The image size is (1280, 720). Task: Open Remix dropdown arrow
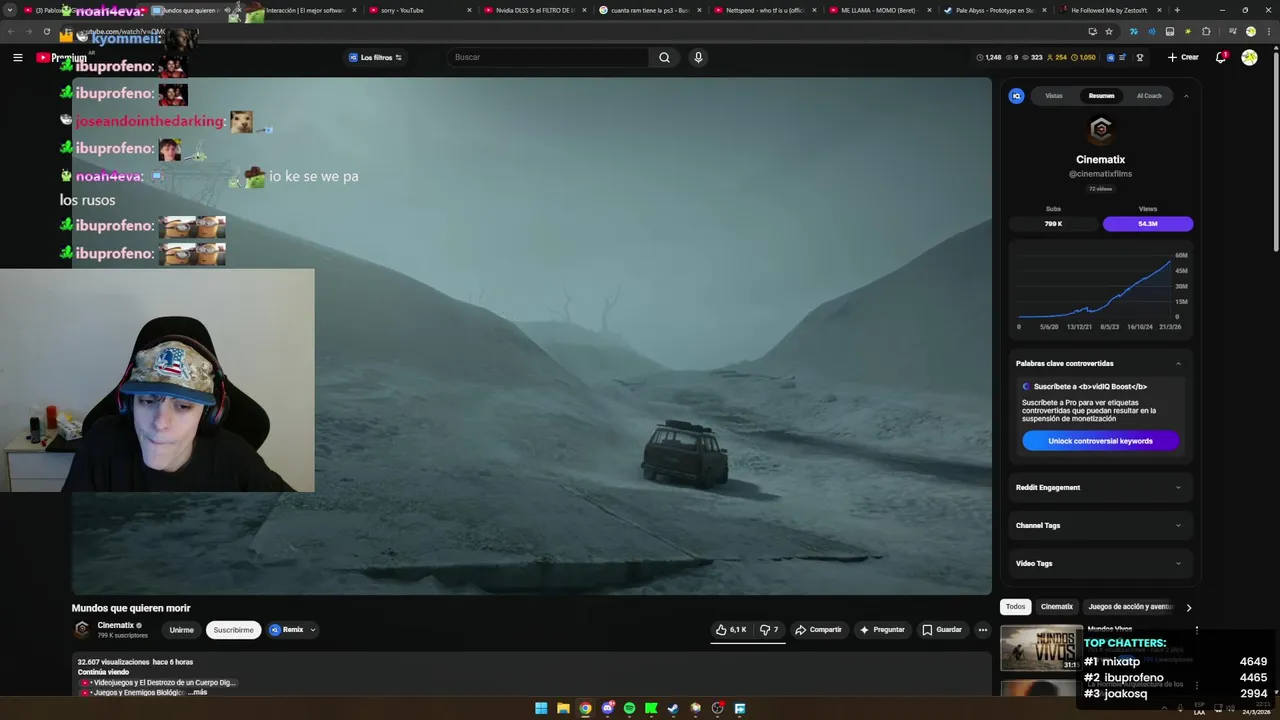coord(313,630)
